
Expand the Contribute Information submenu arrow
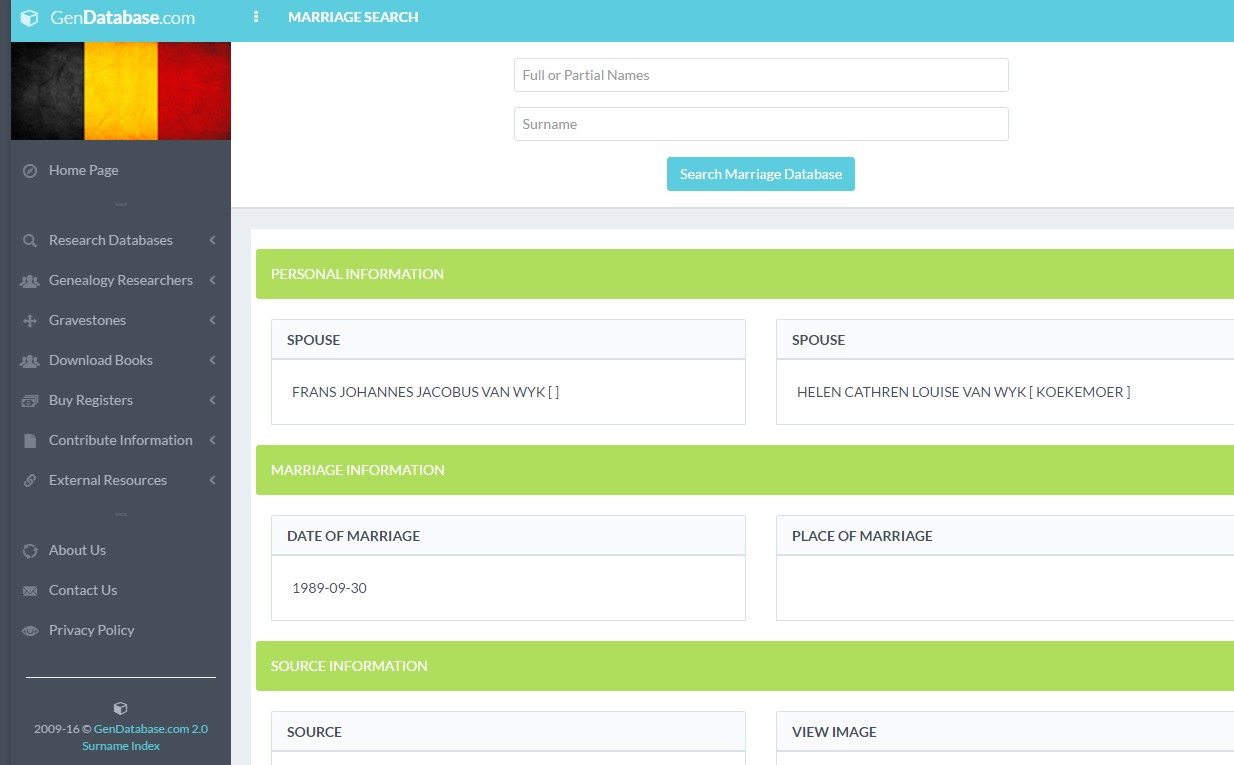pos(212,440)
